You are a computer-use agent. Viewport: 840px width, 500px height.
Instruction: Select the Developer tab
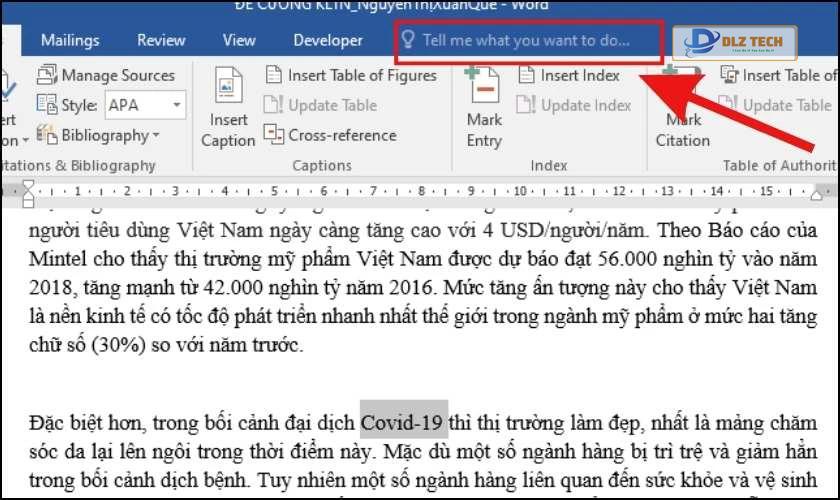coord(328,41)
